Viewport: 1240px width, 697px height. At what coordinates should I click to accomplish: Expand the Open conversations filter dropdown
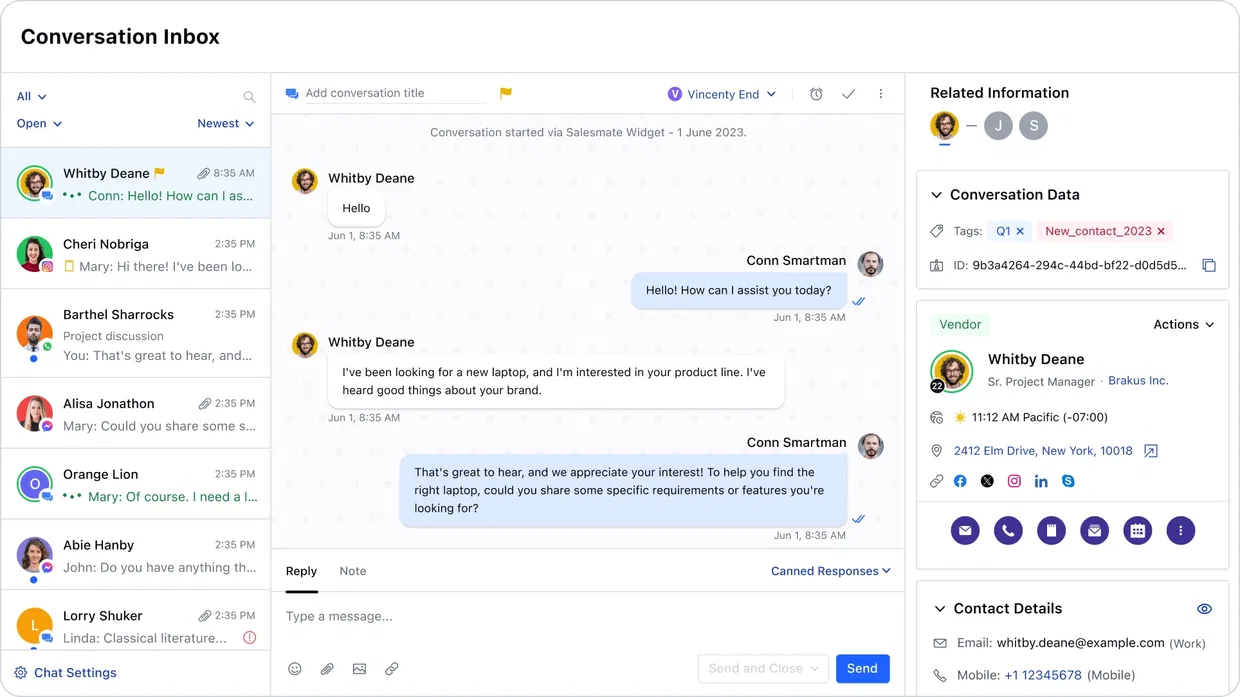coord(39,123)
